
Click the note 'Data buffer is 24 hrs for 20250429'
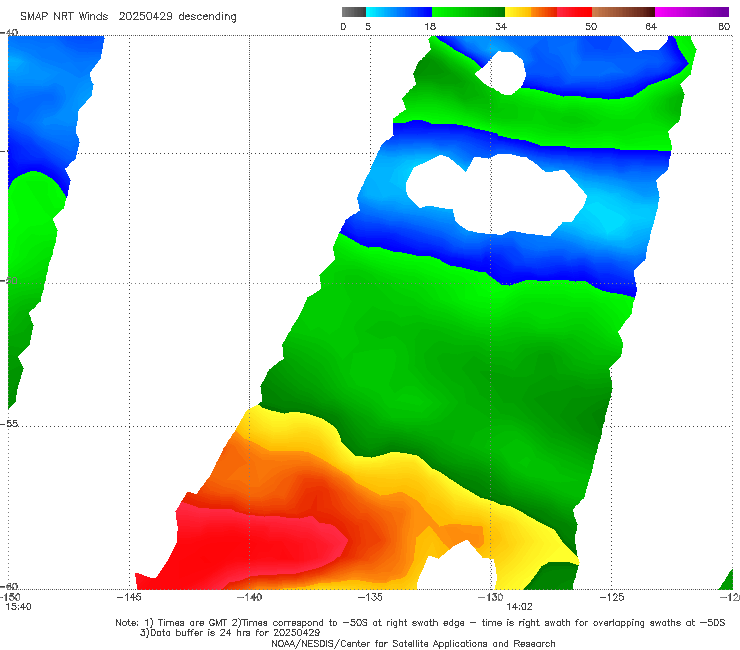coord(230,633)
